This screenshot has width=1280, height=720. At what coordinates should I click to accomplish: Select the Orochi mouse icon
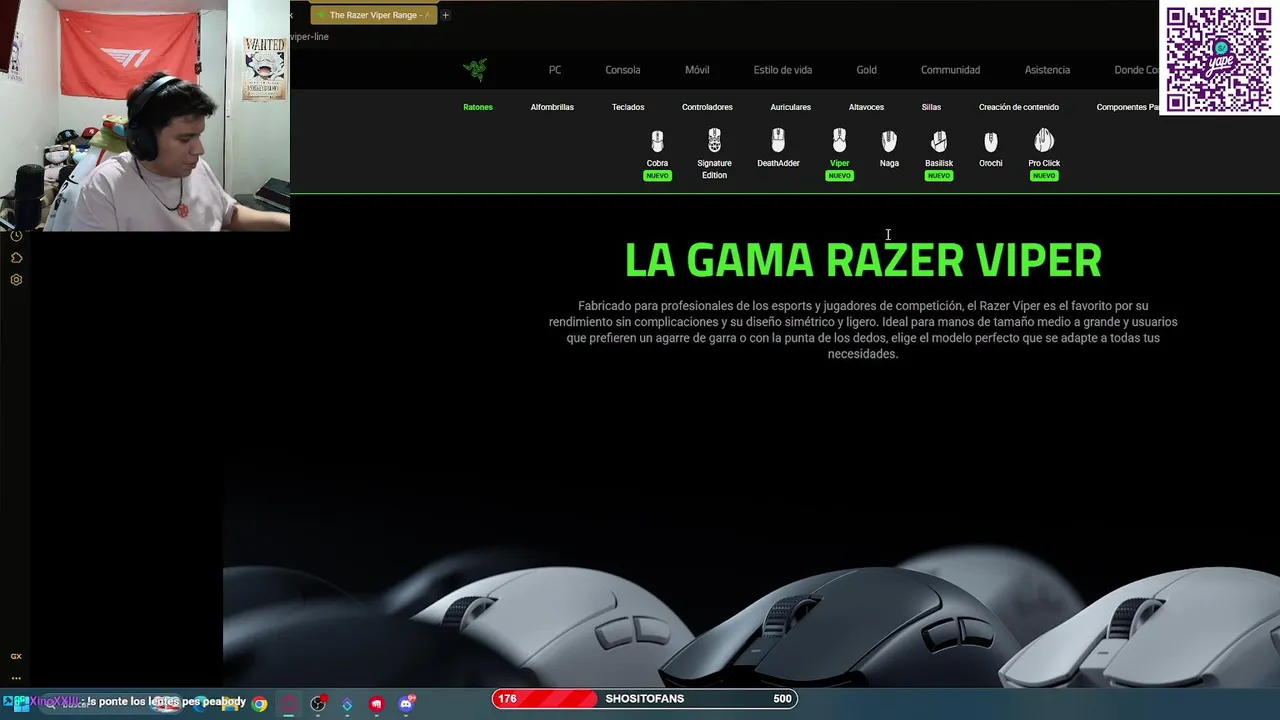point(990,141)
